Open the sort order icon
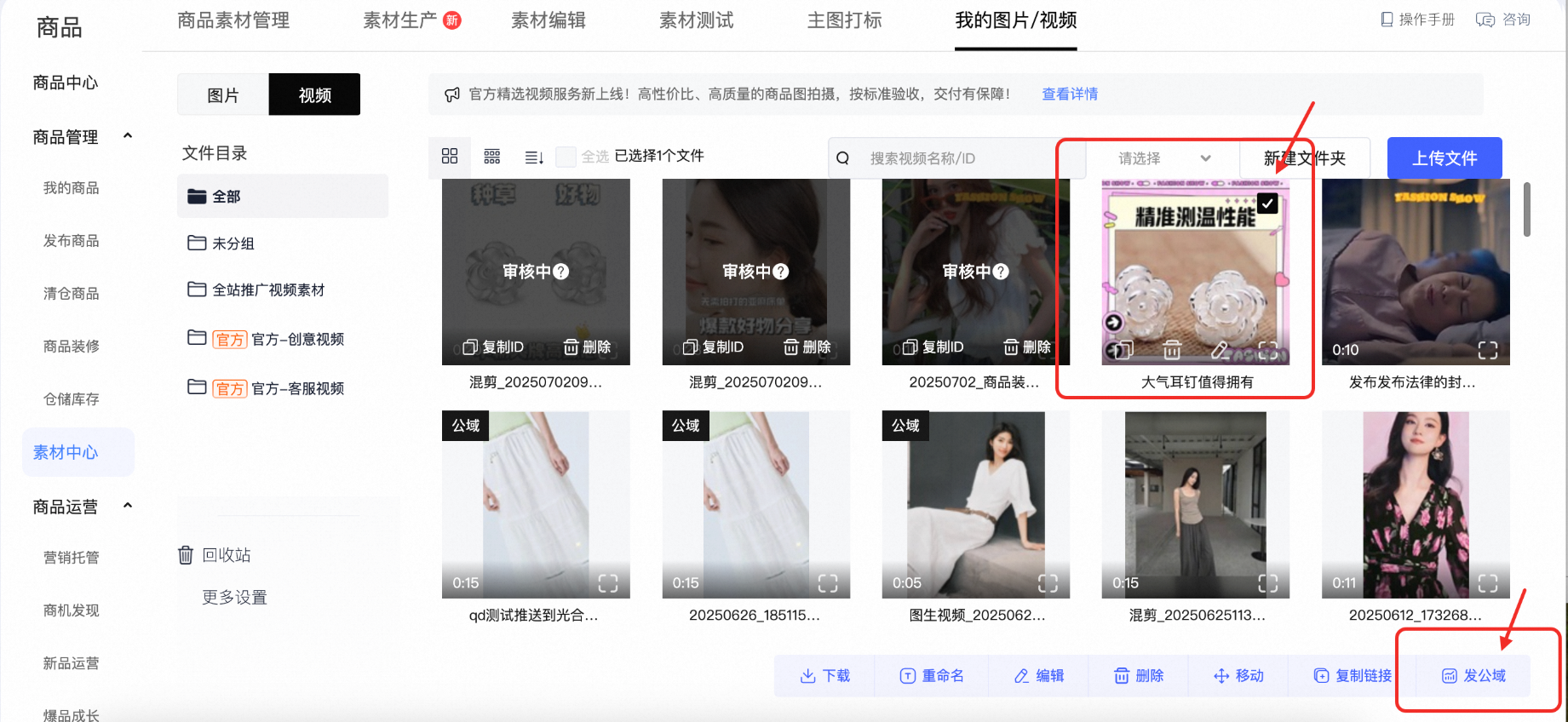 [534, 158]
